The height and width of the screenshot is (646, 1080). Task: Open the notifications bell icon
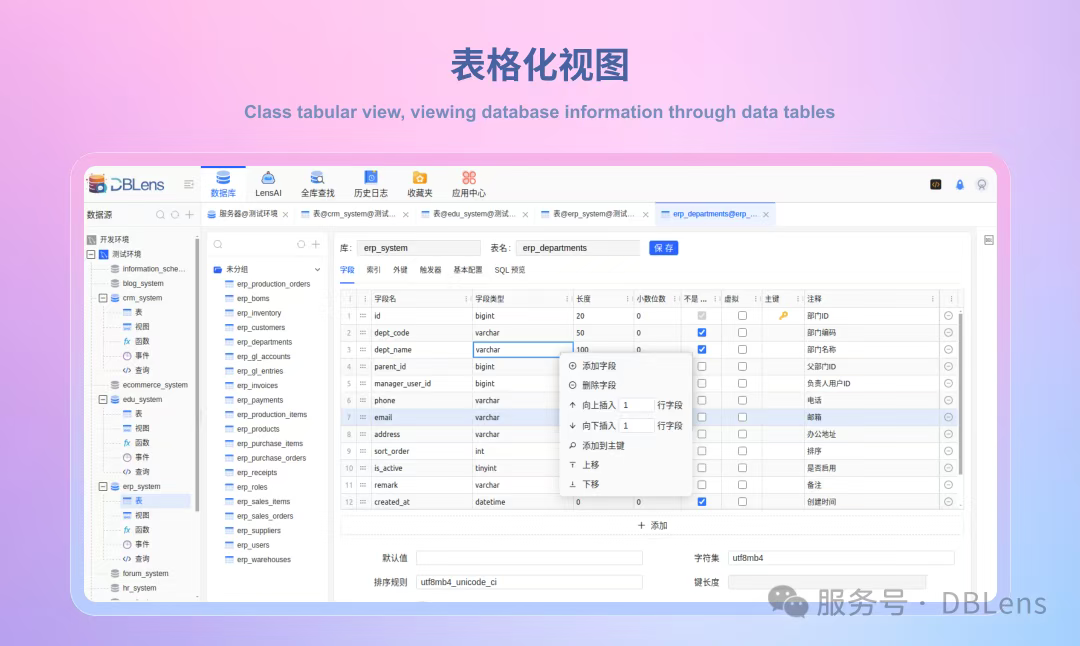960,185
